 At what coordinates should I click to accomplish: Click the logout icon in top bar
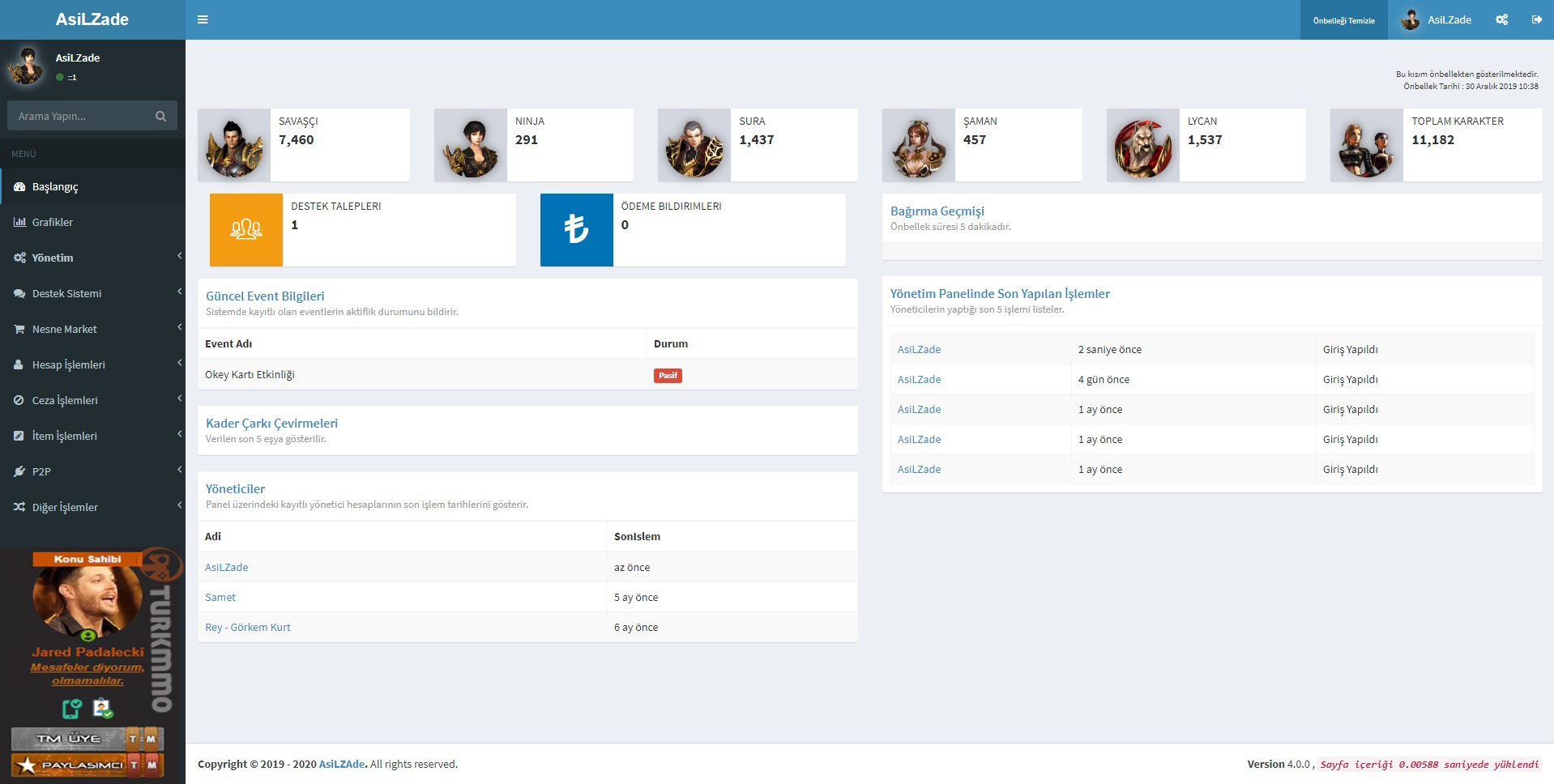1536,19
